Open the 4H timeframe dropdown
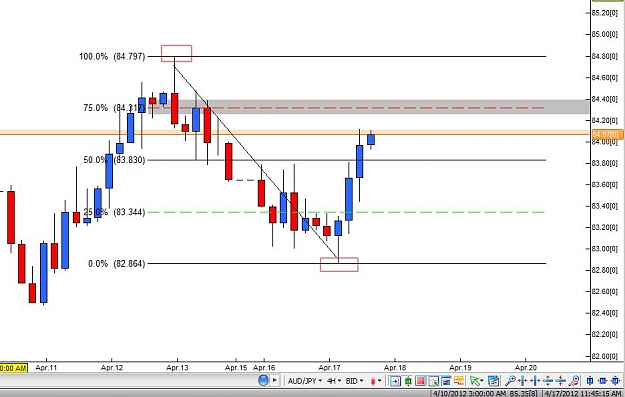This screenshot has width=625, height=397. [x=334, y=381]
